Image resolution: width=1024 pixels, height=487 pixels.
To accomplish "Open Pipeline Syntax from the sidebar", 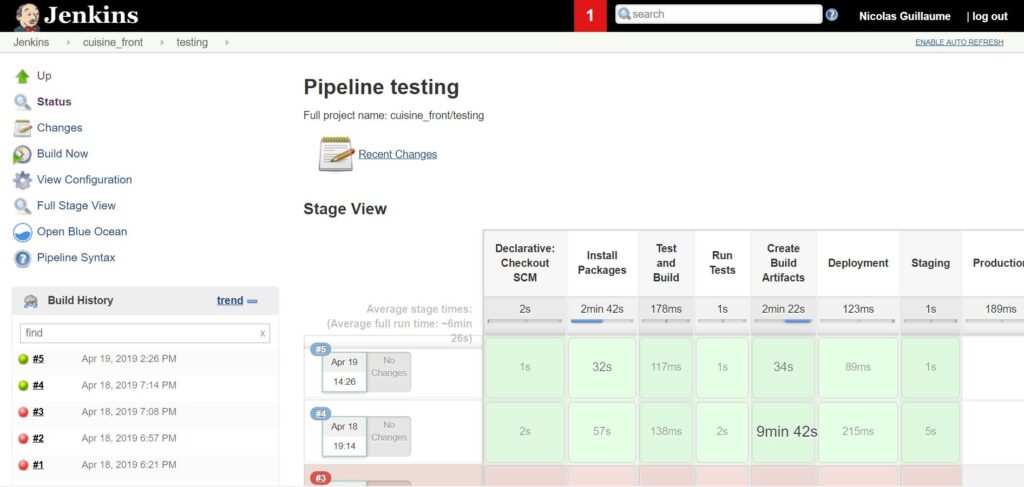I will point(76,258).
